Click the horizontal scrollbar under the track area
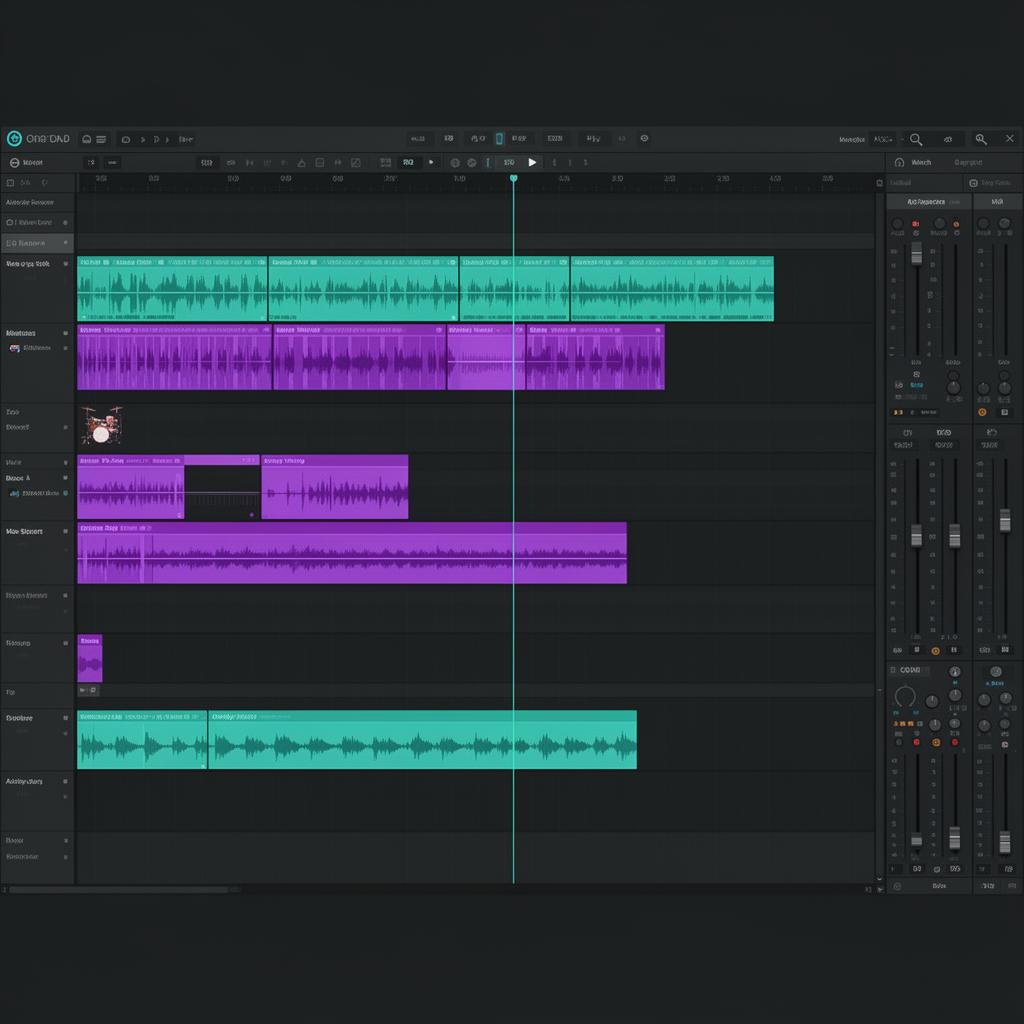This screenshot has height=1024, width=1024. (x=118, y=889)
